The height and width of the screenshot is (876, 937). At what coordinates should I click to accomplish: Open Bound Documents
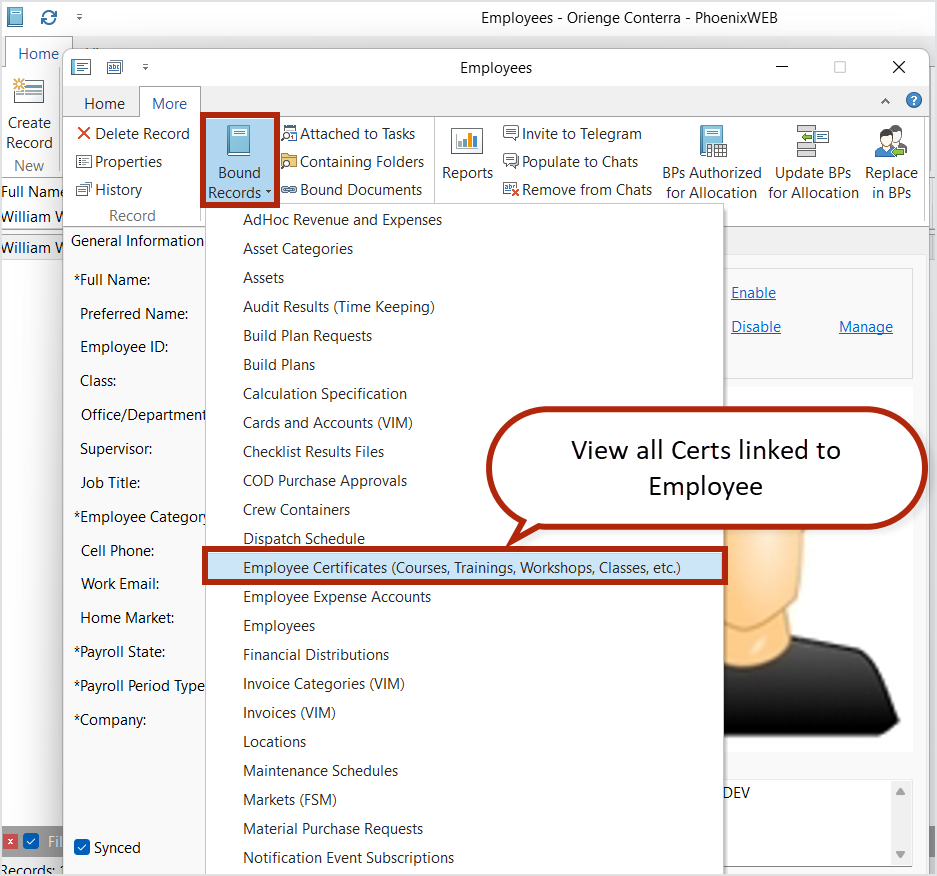[x=352, y=189]
